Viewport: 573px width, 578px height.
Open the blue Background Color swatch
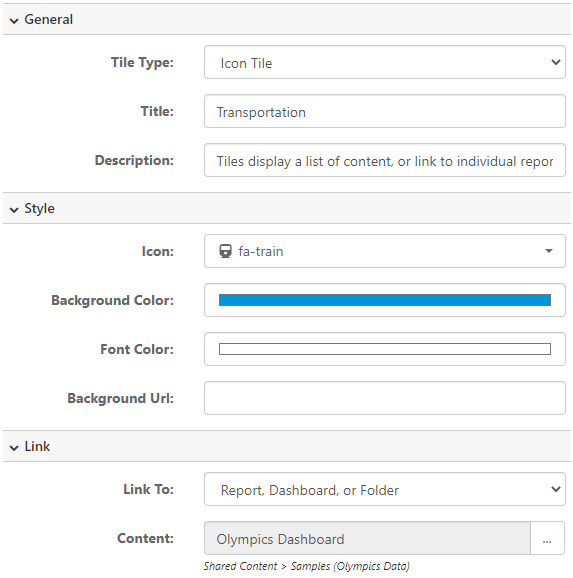click(x=385, y=300)
